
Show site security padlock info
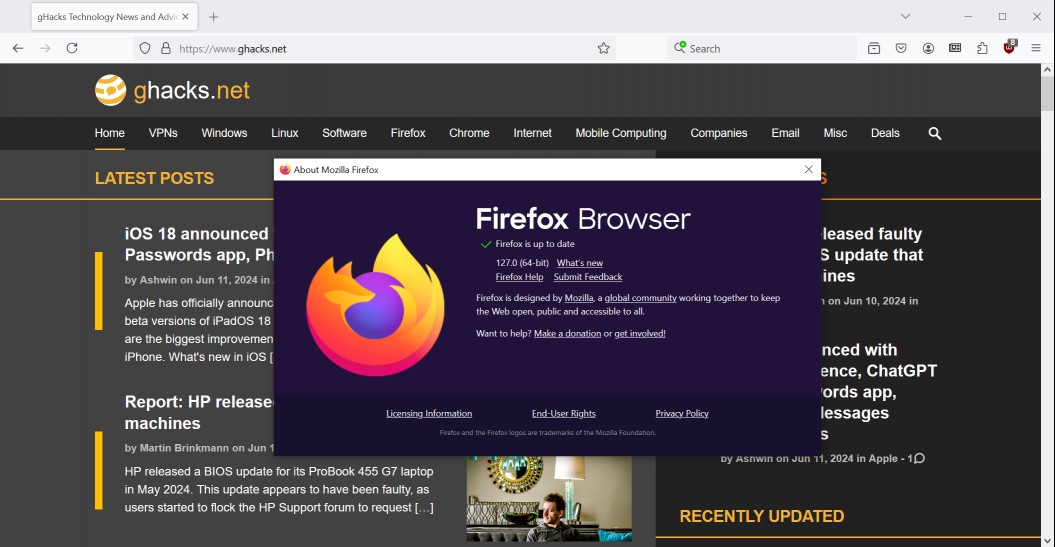[x=166, y=48]
